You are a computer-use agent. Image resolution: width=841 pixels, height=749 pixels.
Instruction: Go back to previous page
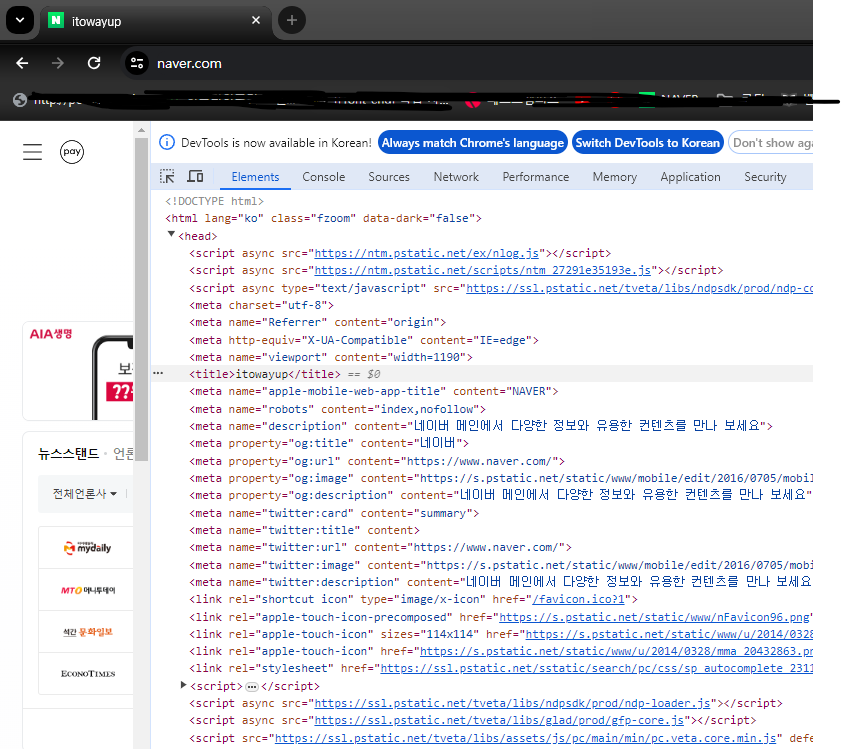(x=22, y=63)
